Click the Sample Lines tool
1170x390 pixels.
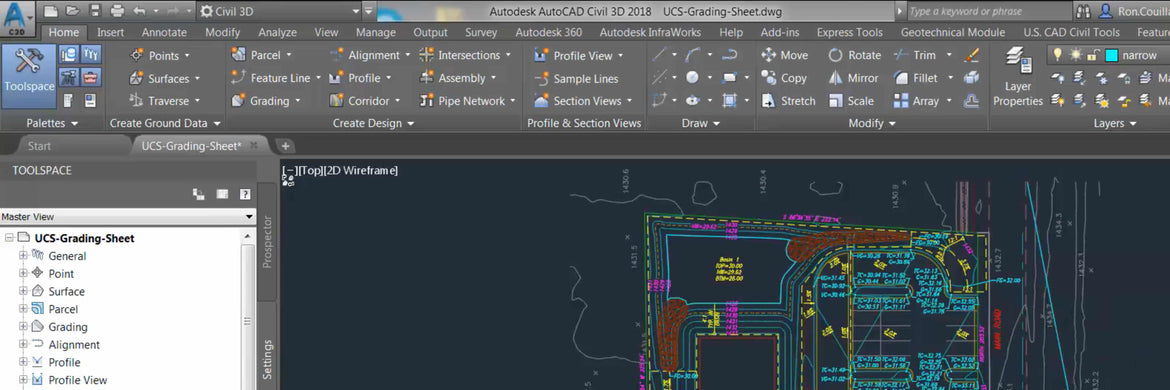[576, 78]
